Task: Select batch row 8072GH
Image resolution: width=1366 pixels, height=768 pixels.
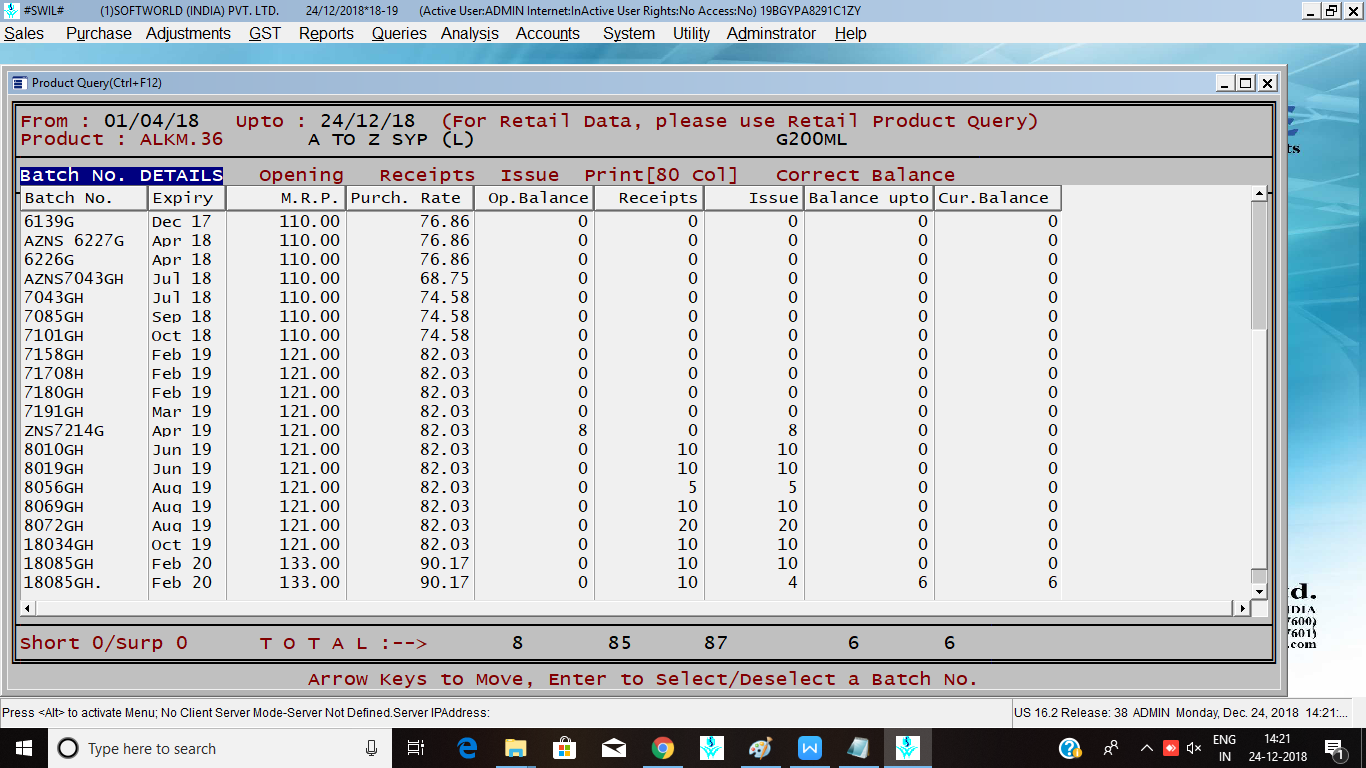Action: (540, 525)
